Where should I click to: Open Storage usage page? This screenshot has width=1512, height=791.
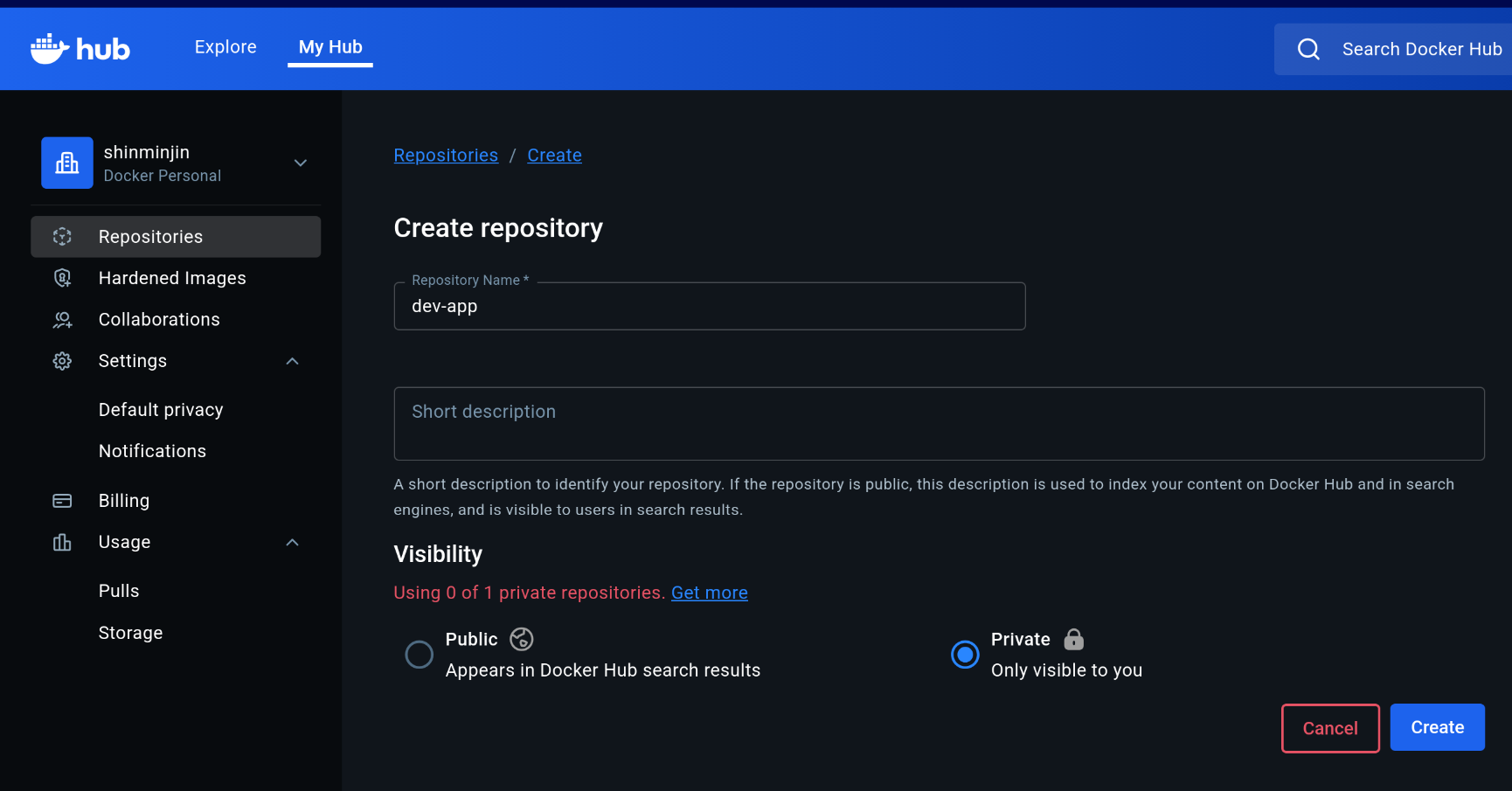[130, 633]
